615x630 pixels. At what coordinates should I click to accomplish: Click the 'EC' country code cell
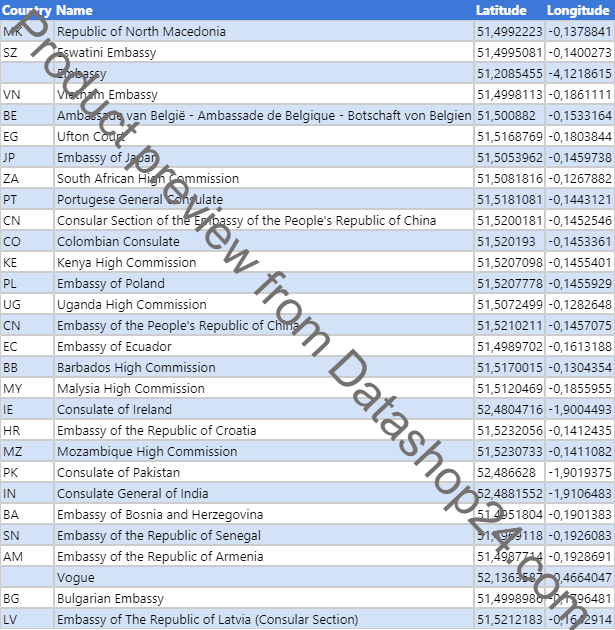[27, 346]
